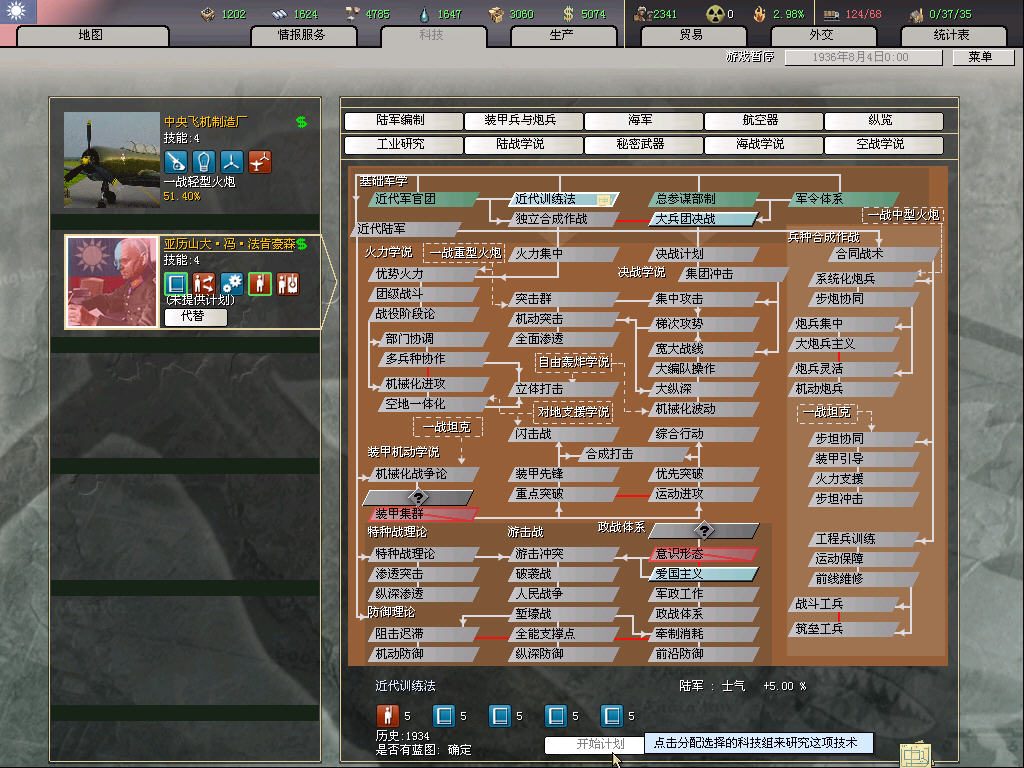Click the transport capacity icon beside 0/37/35
This screenshot has width=1024, height=768.
click(x=916, y=14)
